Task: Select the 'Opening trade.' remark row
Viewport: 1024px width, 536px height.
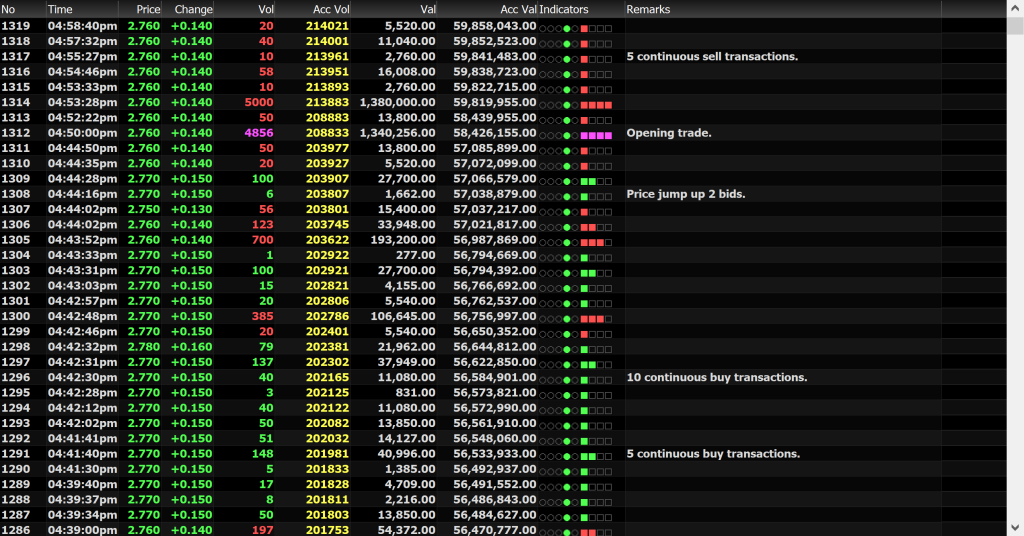Action: point(668,133)
